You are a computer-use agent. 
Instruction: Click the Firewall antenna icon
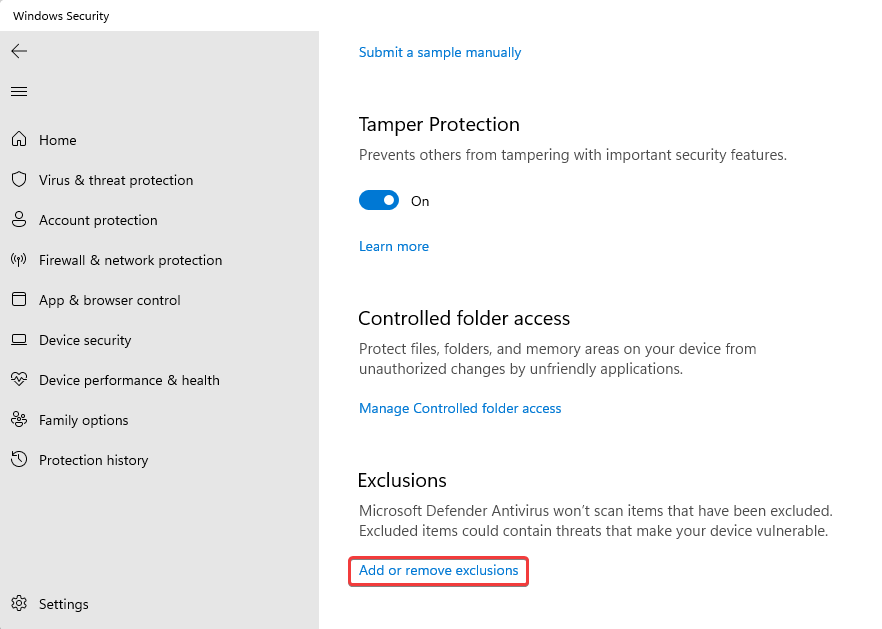tap(19, 259)
